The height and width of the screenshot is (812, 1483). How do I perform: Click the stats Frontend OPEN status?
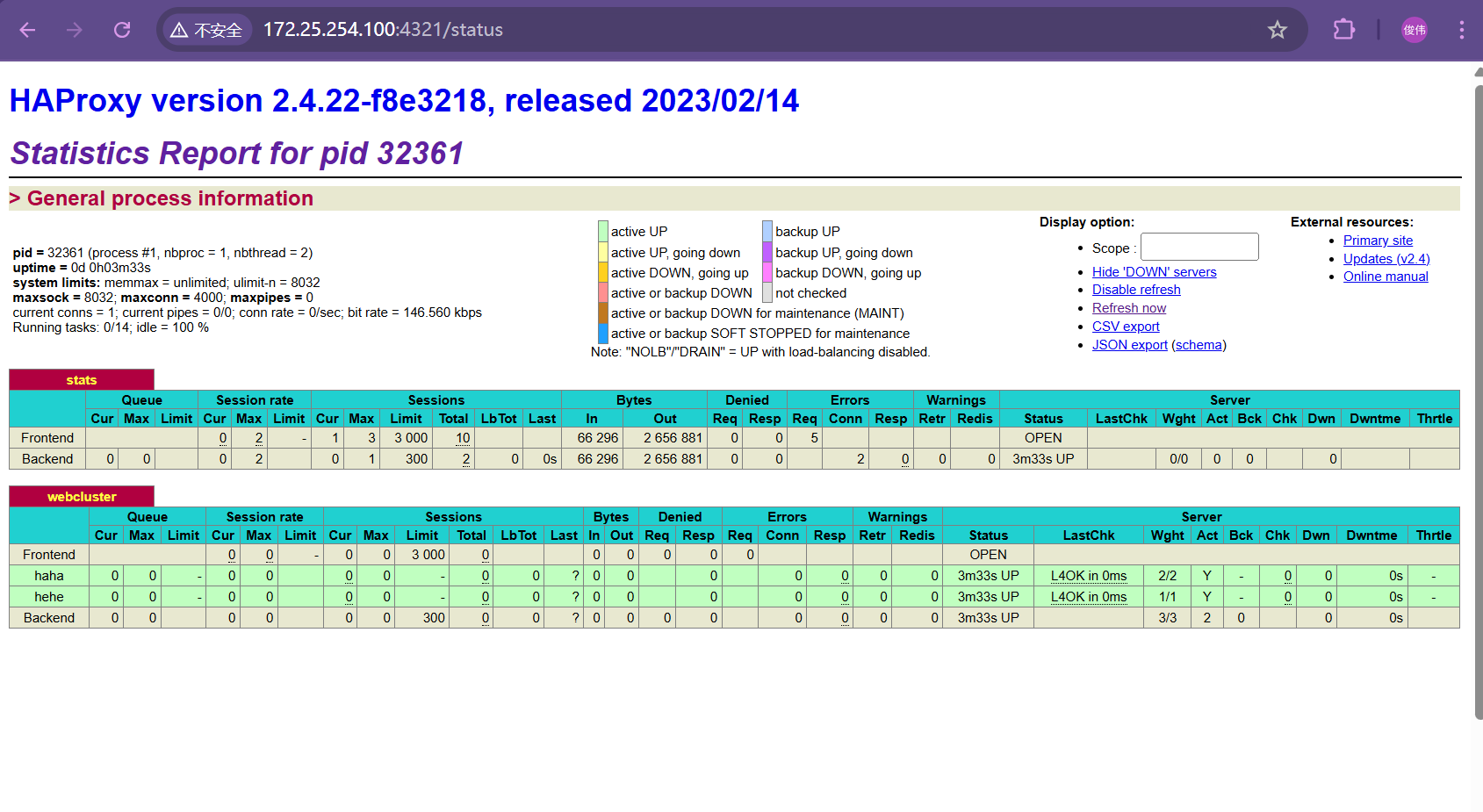(x=1043, y=438)
